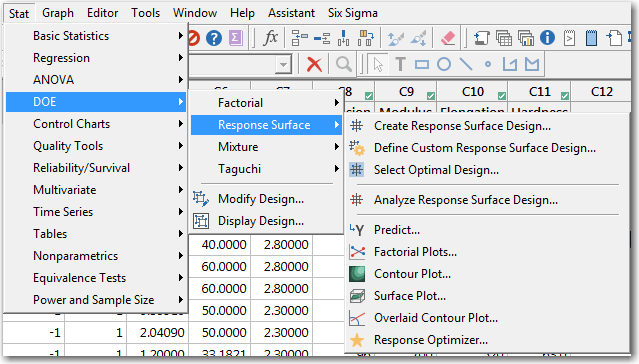Click the horizontal blue bar tree toolbar icon
The width and height of the screenshot is (639, 364).
click(x=322, y=38)
